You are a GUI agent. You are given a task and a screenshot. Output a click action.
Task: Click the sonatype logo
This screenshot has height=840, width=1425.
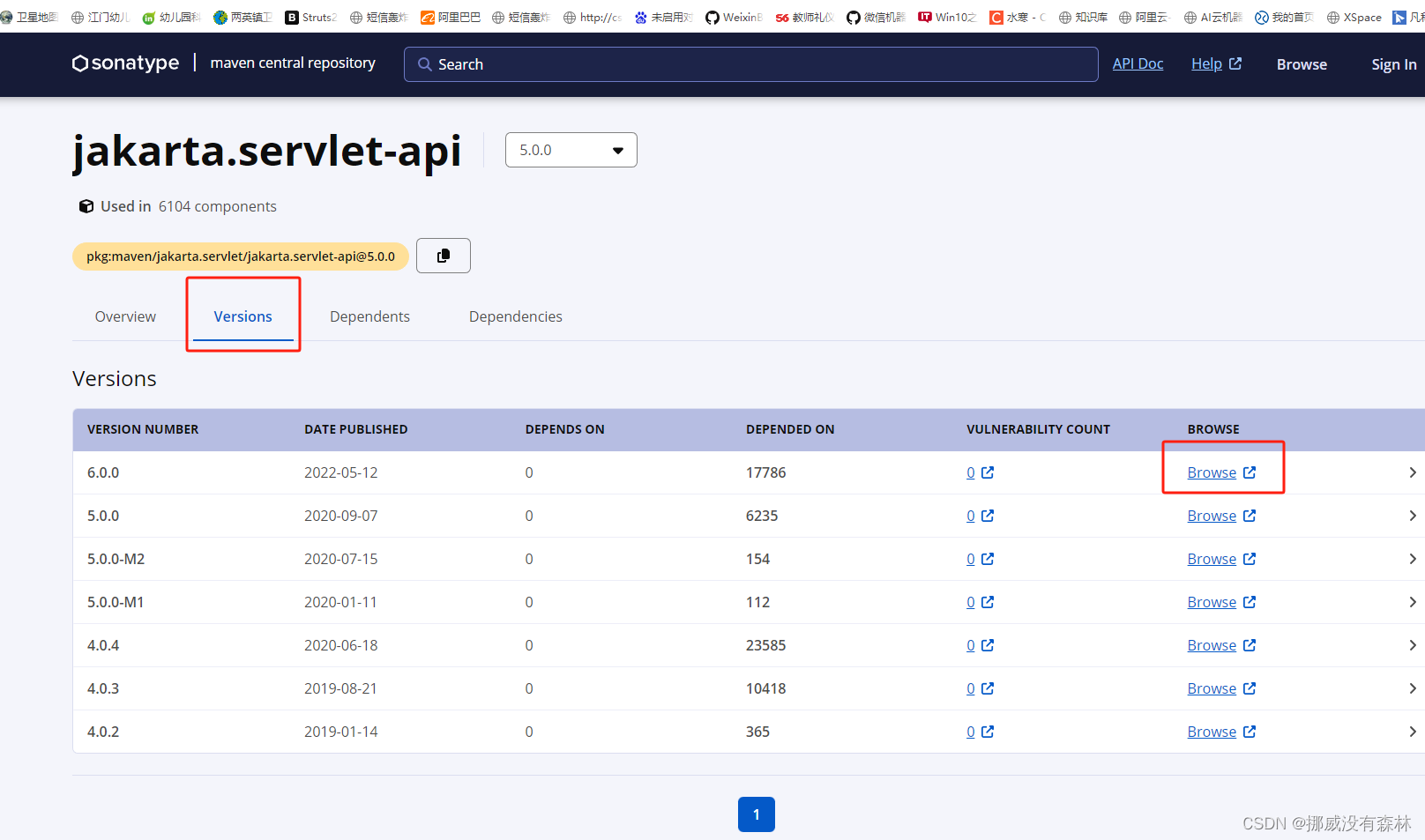coord(125,63)
